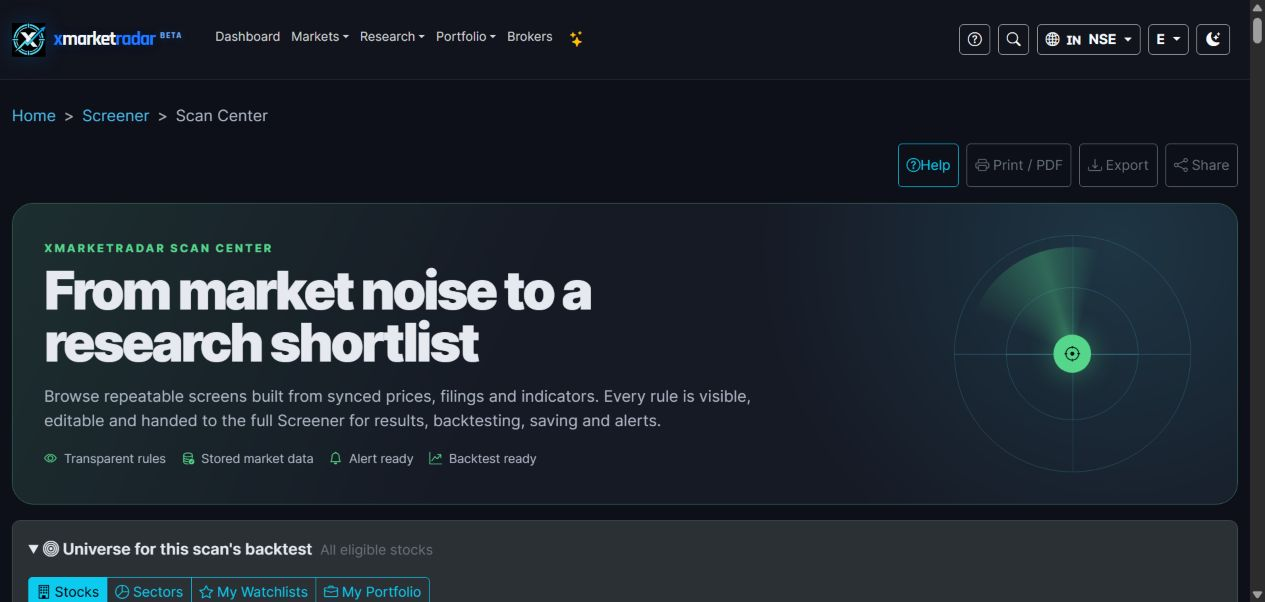
Task: Click the Backtest ready chart icon
Action: (x=435, y=459)
